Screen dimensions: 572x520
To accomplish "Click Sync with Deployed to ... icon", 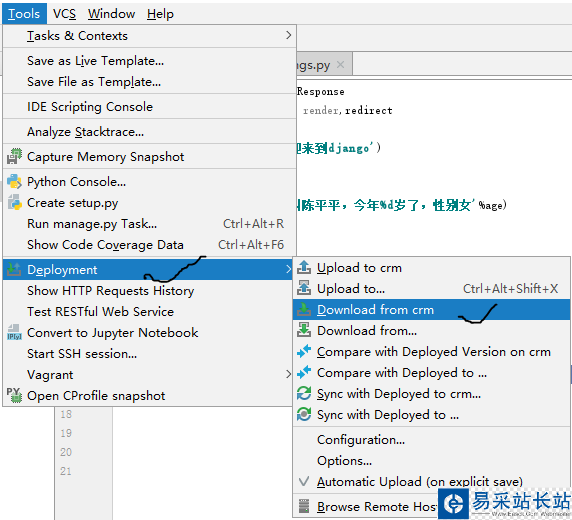I will click(x=304, y=415).
